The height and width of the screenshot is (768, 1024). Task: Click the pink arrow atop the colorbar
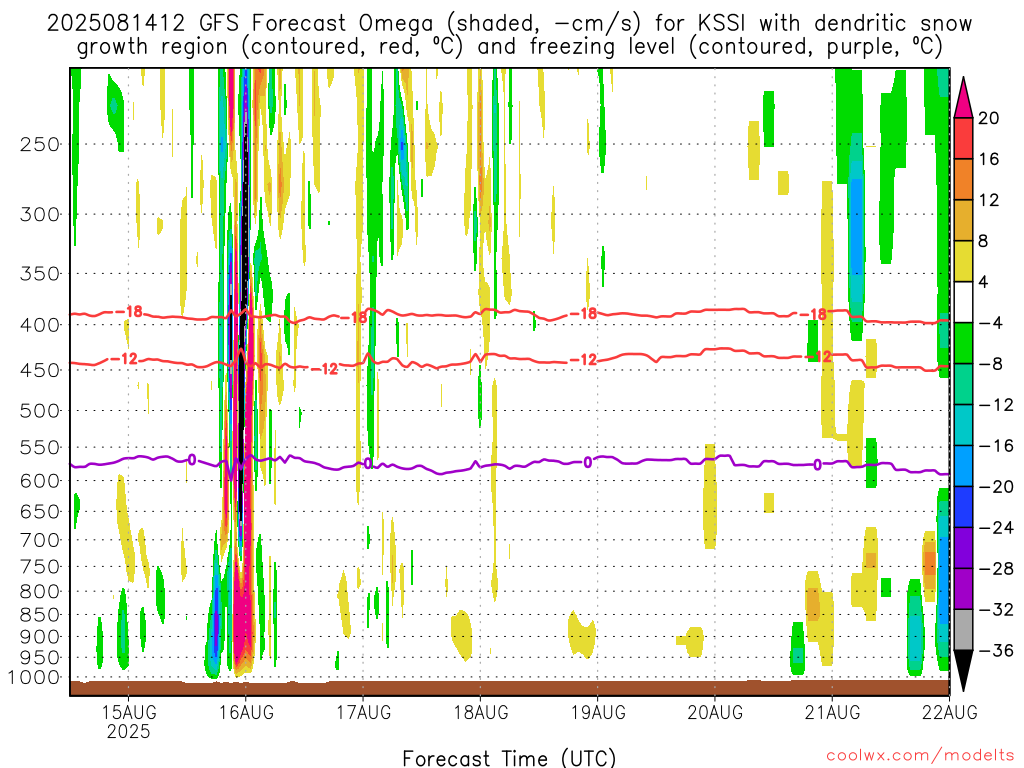[x=963, y=98]
